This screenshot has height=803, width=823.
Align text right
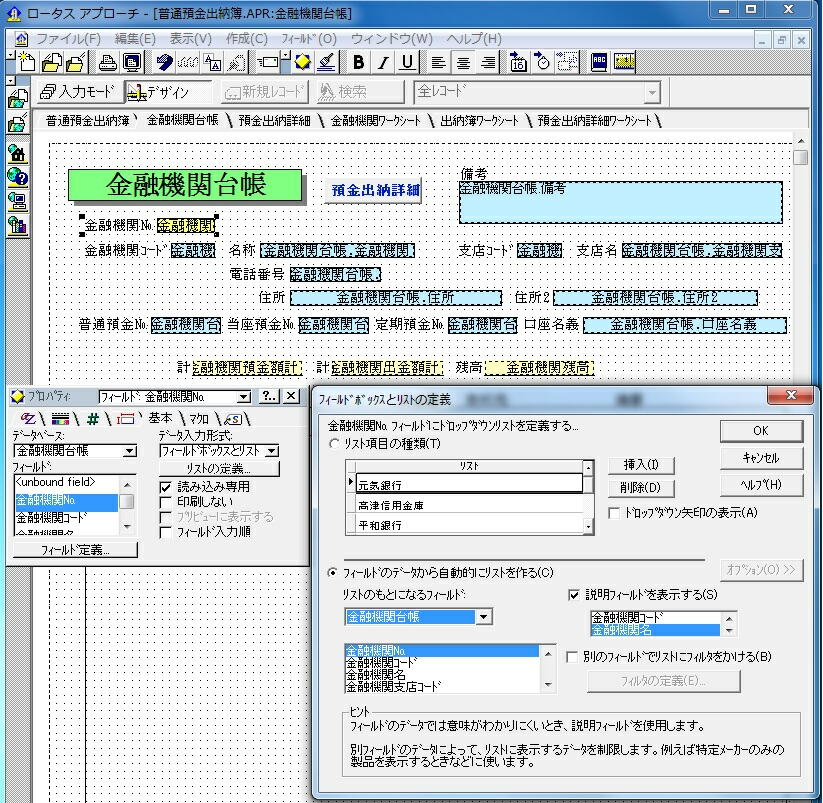[488, 62]
